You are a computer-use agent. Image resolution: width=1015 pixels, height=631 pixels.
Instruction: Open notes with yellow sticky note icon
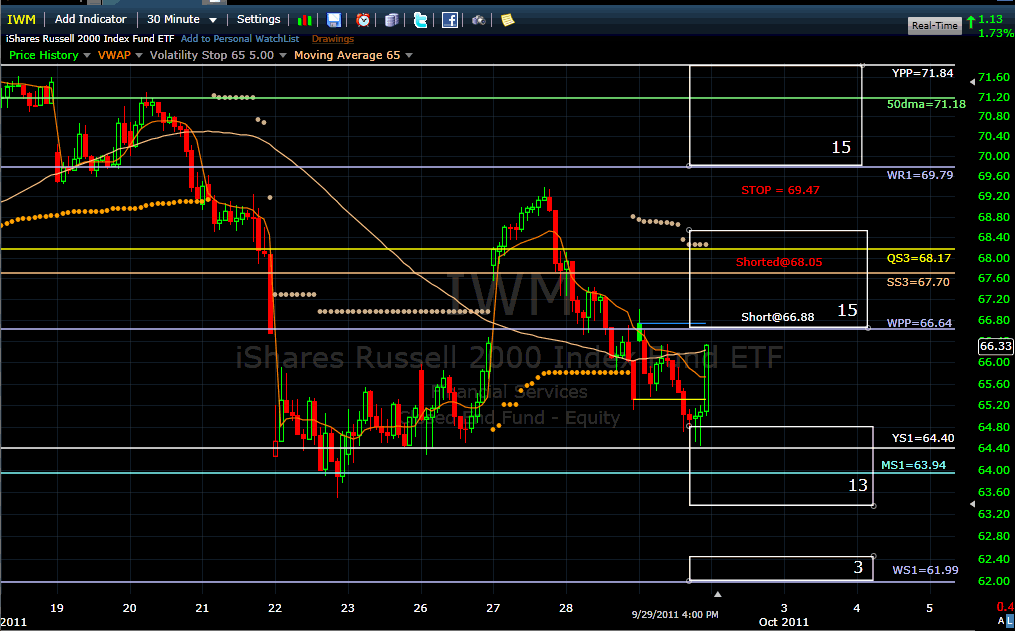point(508,20)
